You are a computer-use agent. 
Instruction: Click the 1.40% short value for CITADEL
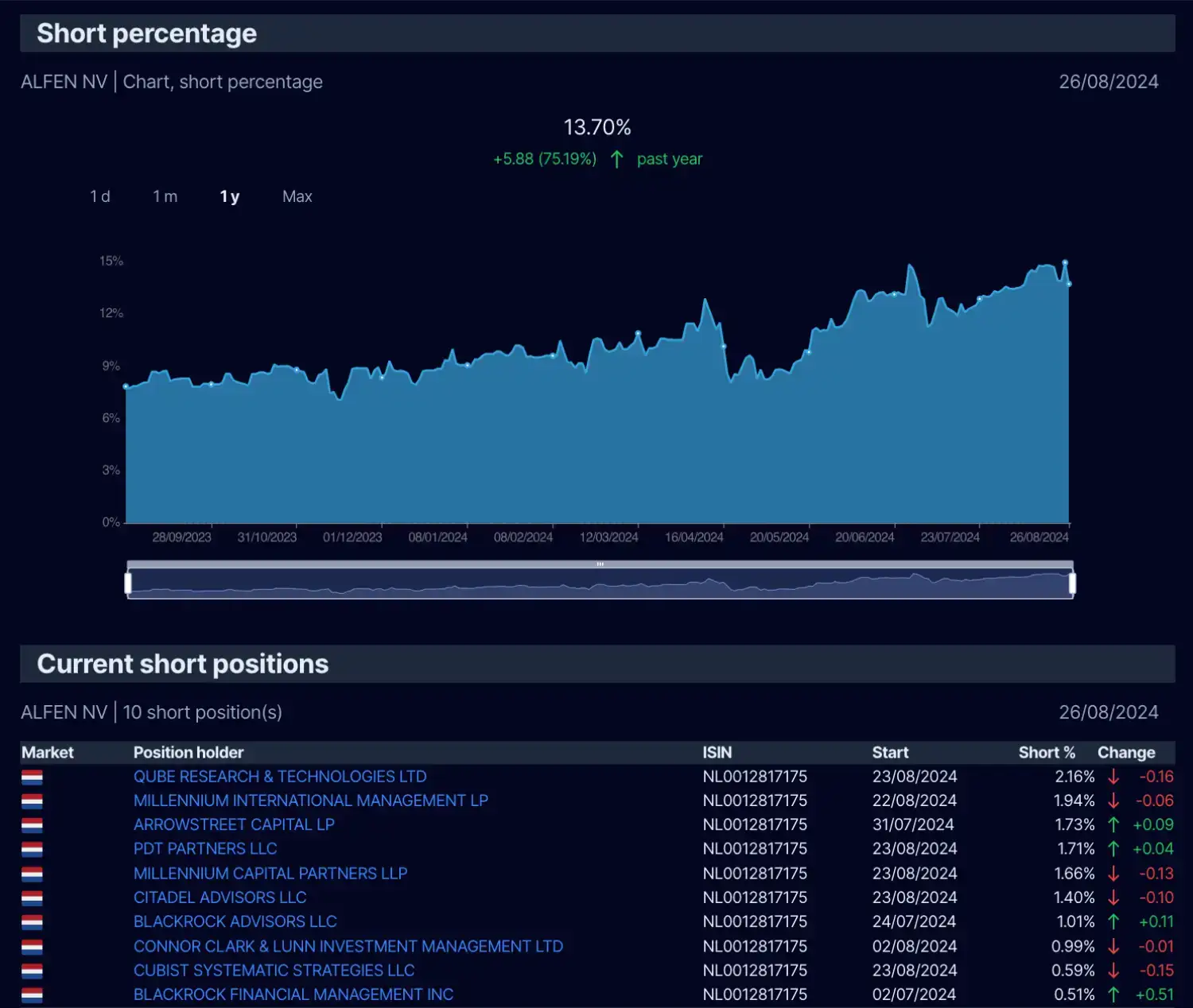point(1074,898)
